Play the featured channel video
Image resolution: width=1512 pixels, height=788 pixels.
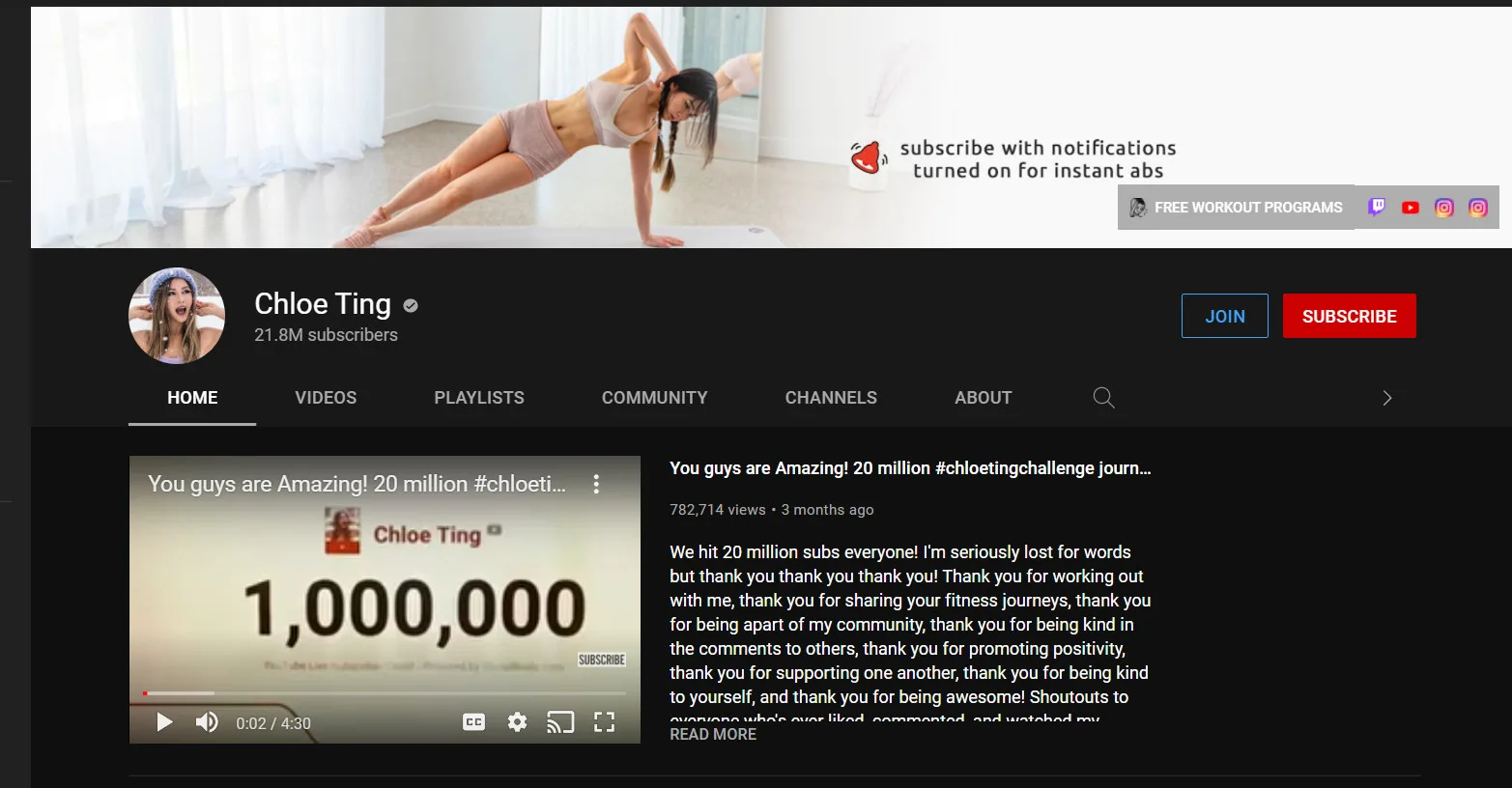[164, 722]
